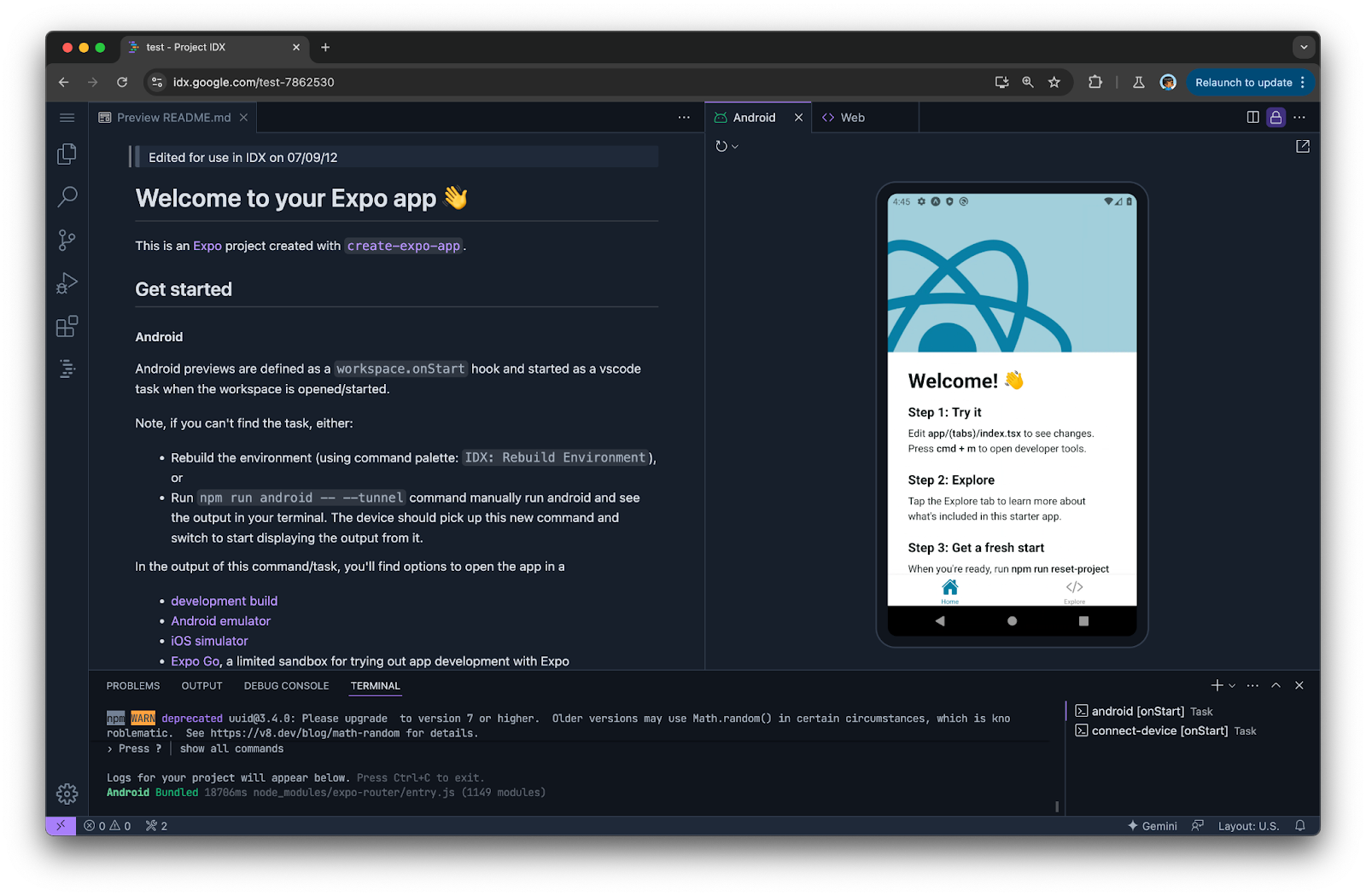
Task: Open the Manage gear icon in activity bar
Action: point(67,794)
